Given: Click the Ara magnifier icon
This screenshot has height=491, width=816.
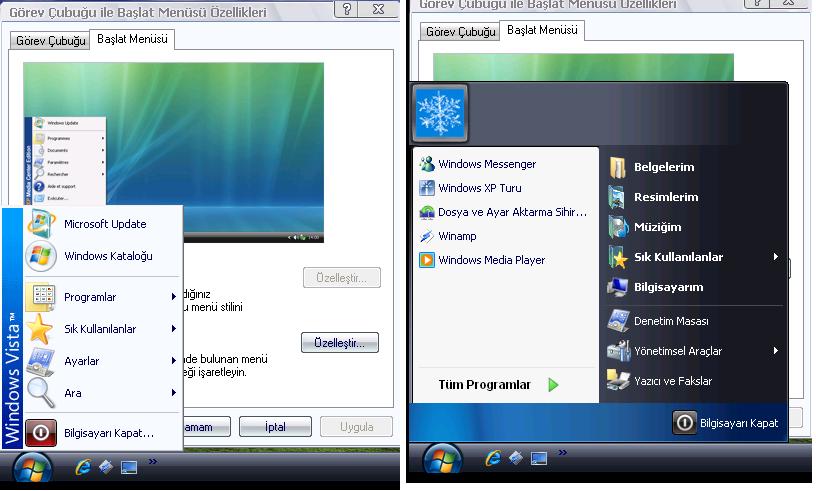Looking at the screenshot, I should pyautogui.click(x=41, y=393).
